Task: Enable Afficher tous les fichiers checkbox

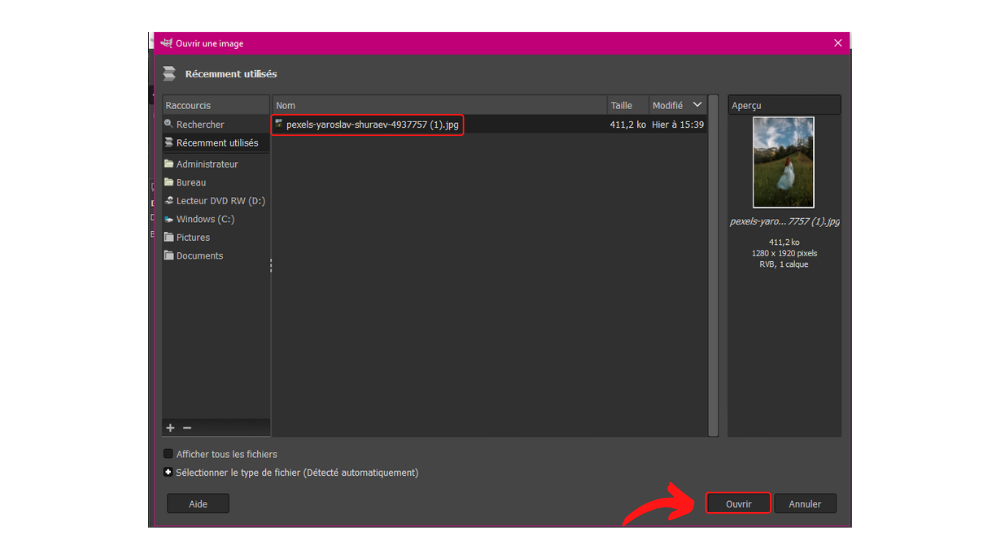Action: (168, 453)
